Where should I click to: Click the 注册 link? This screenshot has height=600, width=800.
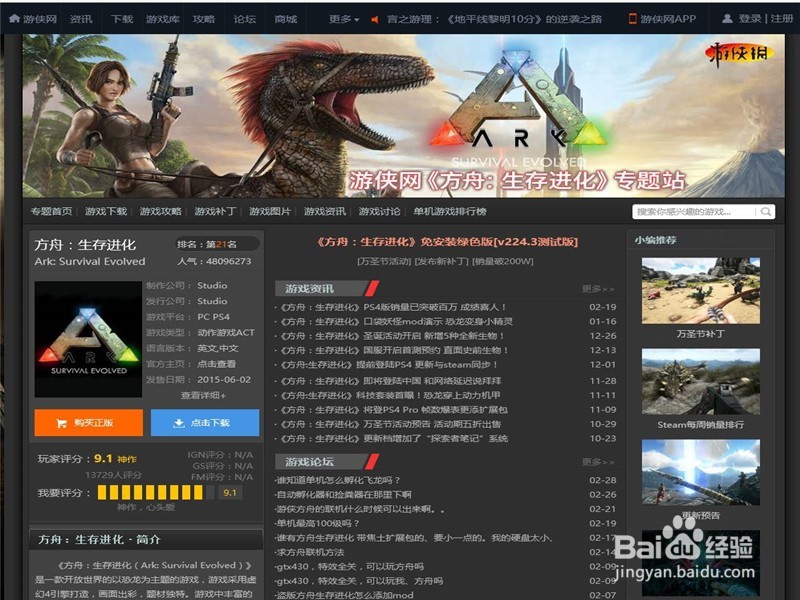(x=782, y=19)
